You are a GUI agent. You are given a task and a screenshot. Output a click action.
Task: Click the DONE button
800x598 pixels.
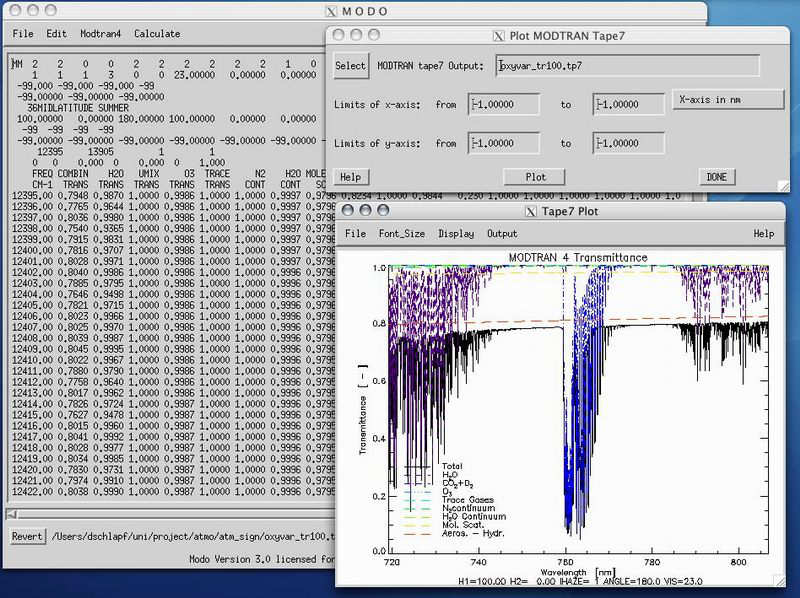click(x=716, y=177)
